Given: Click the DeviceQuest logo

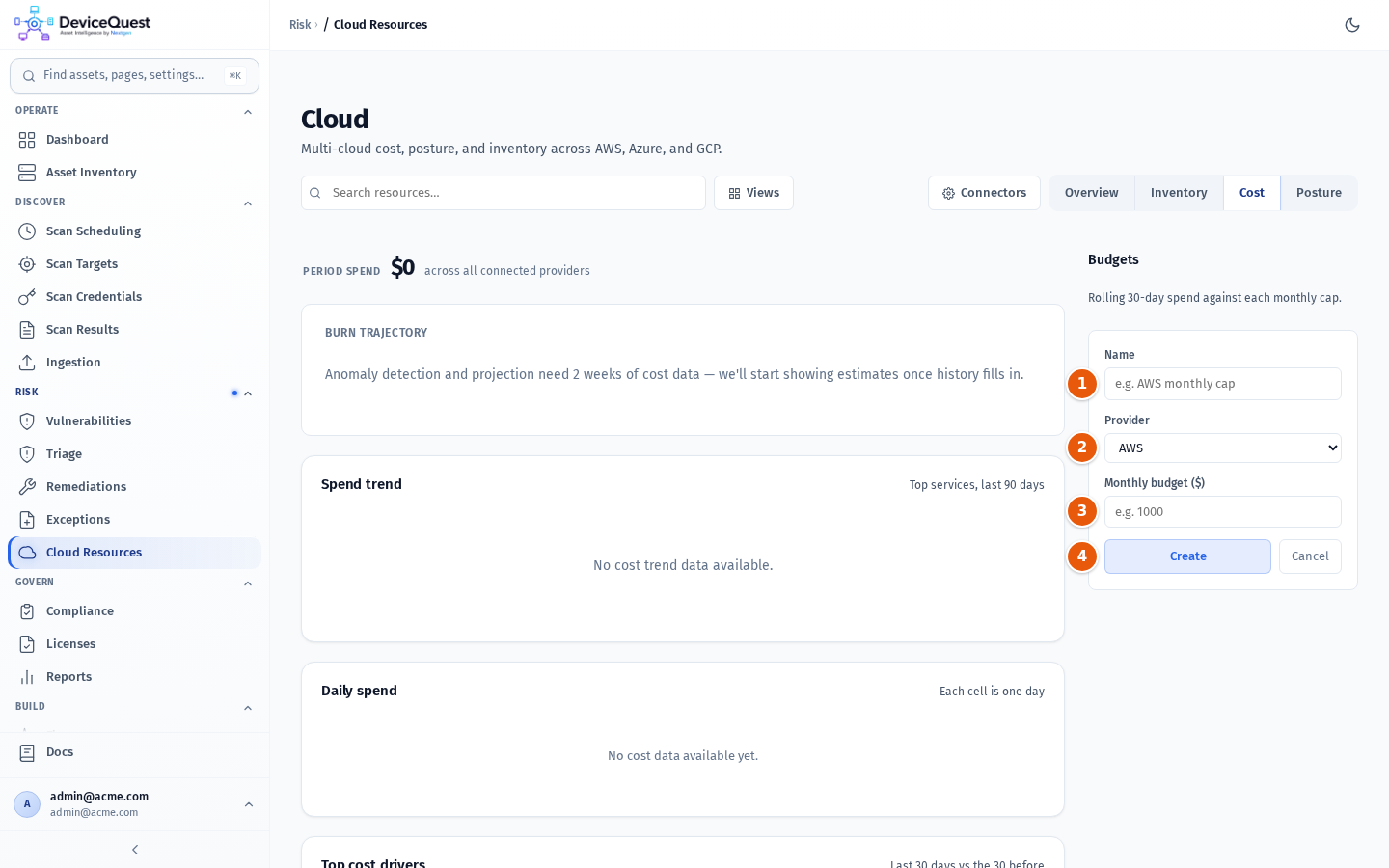Looking at the screenshot, I should pos(83,23).
